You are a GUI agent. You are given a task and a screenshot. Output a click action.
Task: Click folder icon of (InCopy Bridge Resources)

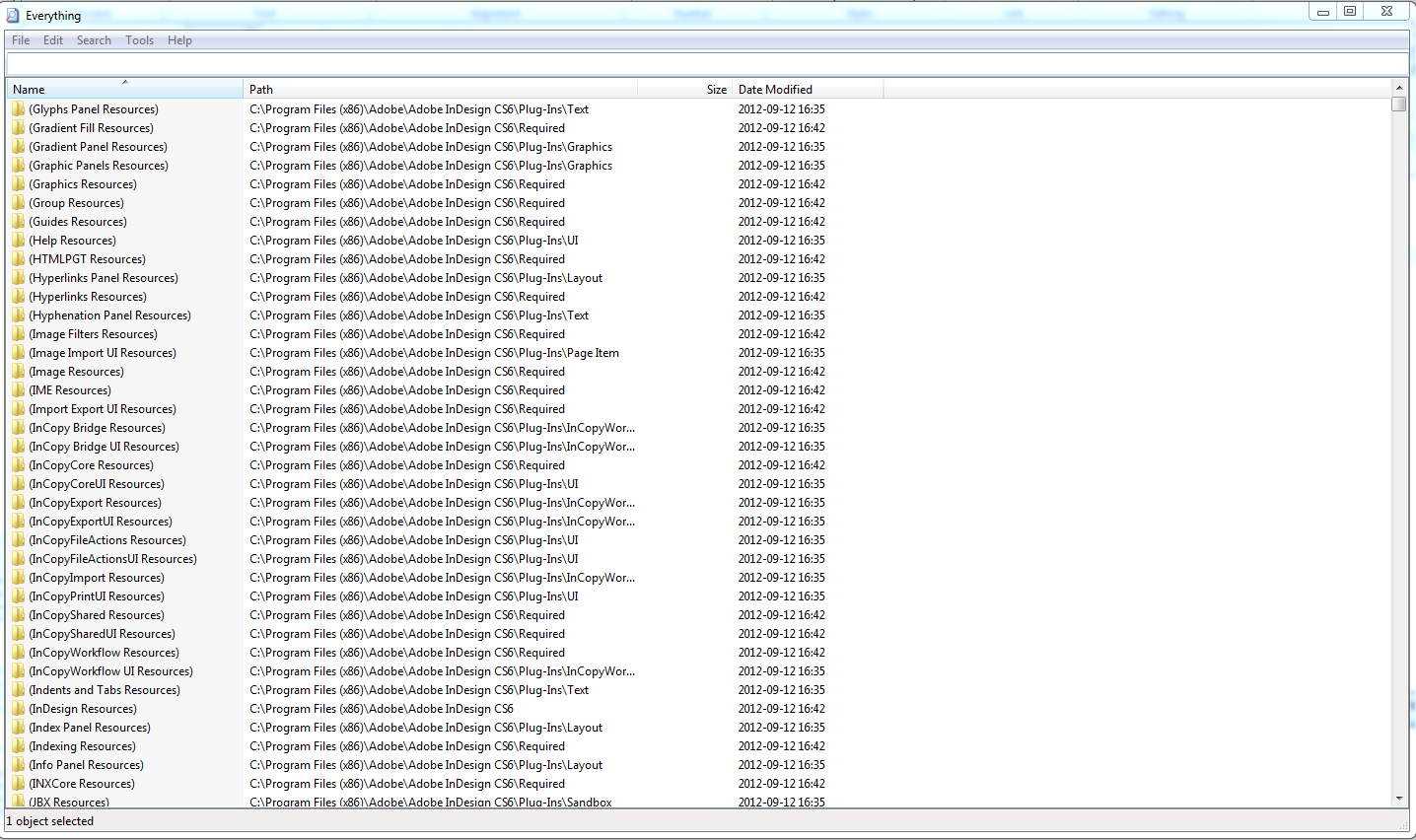click(x=19, y=428)
